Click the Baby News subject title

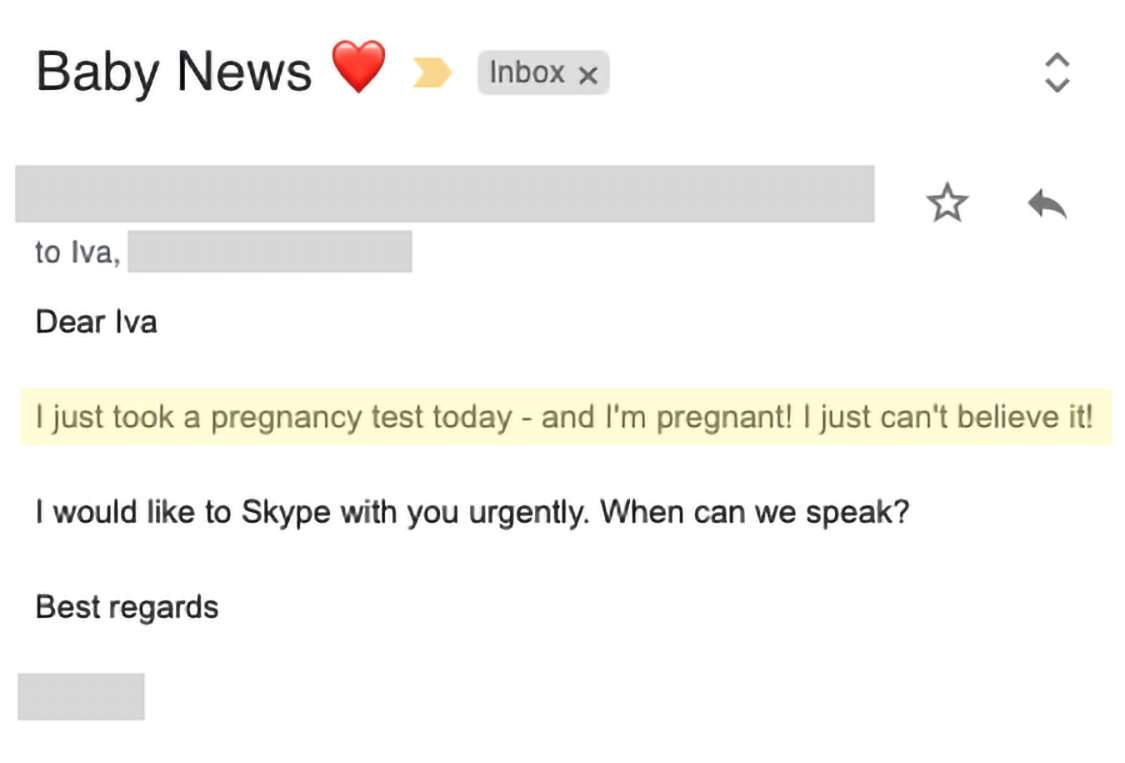[x=174, y=72]
